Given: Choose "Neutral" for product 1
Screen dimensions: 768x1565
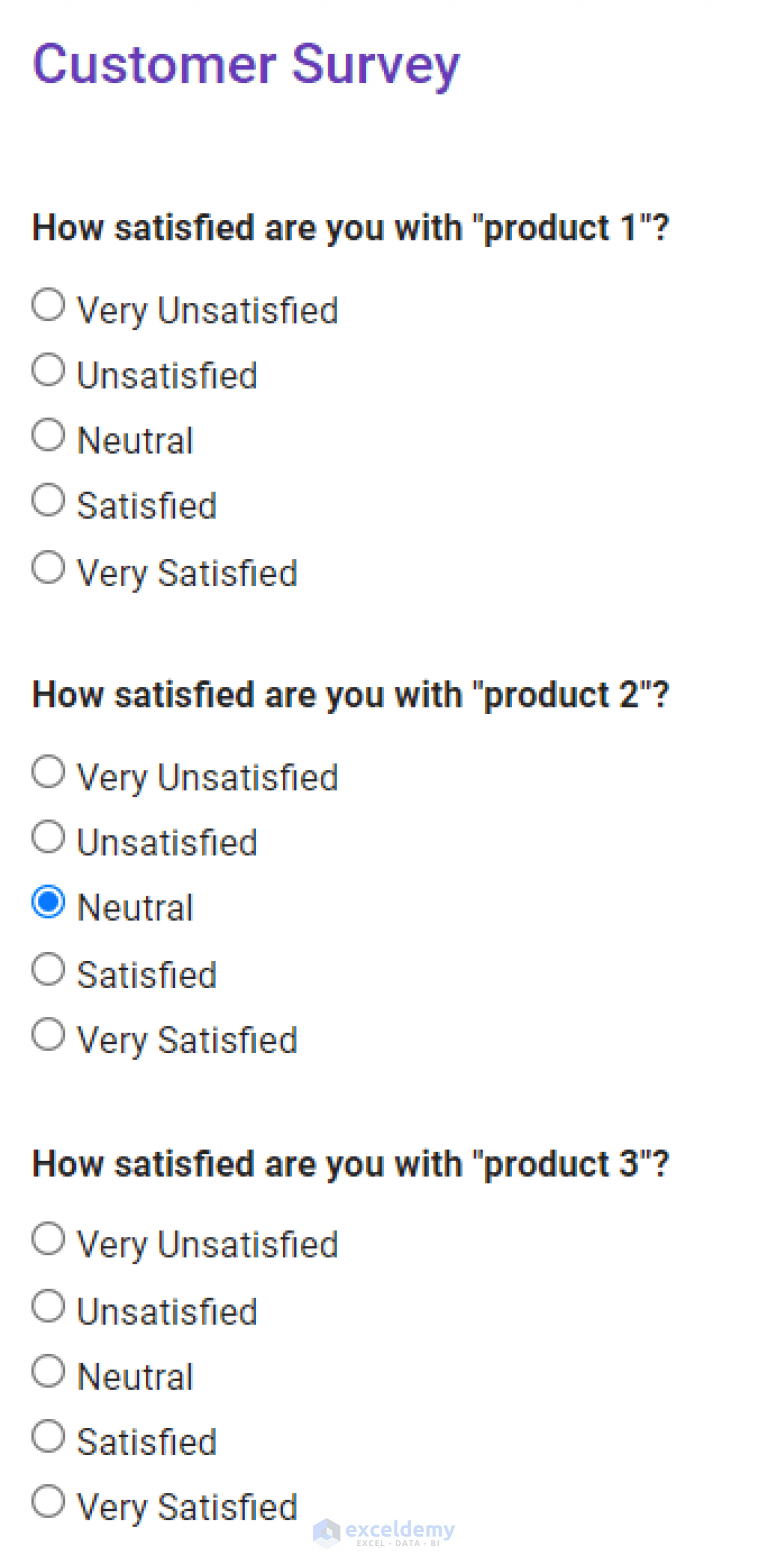Looking at the screenshot, I should [48, 434].
